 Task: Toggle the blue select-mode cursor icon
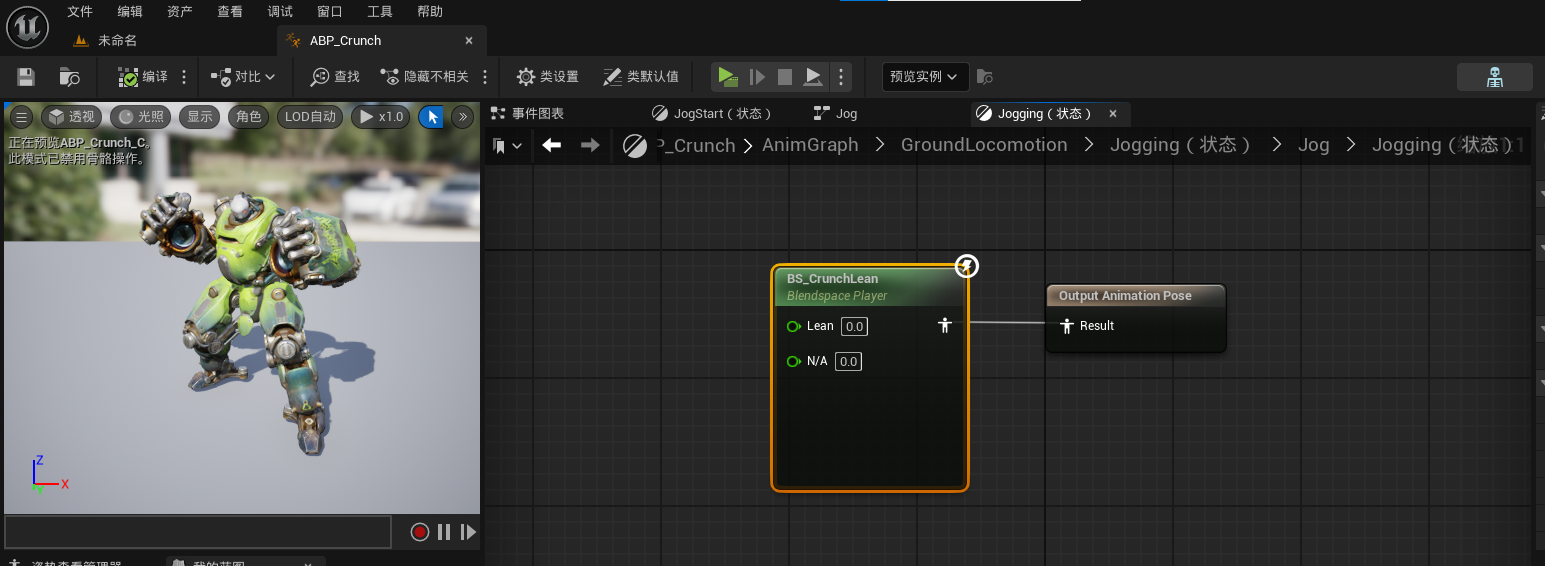[x=432, y=117]
